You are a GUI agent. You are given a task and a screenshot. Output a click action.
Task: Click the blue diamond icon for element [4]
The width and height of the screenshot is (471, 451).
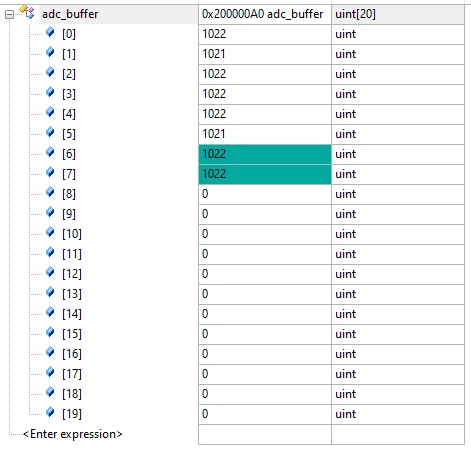(x=50, y=112)
